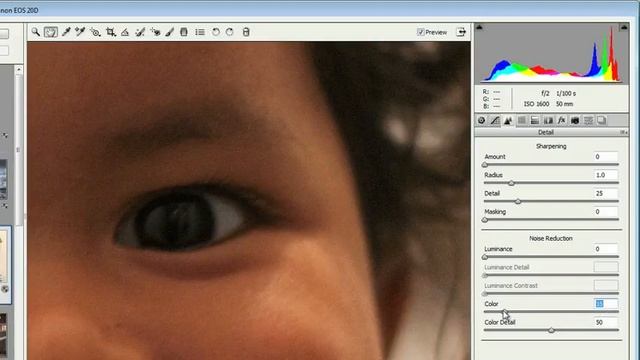Image resolution: width=640 pixels, height=360 pixels.
Task: Click the Luminance noise reduction slider handle
Action: click(485, 257)
